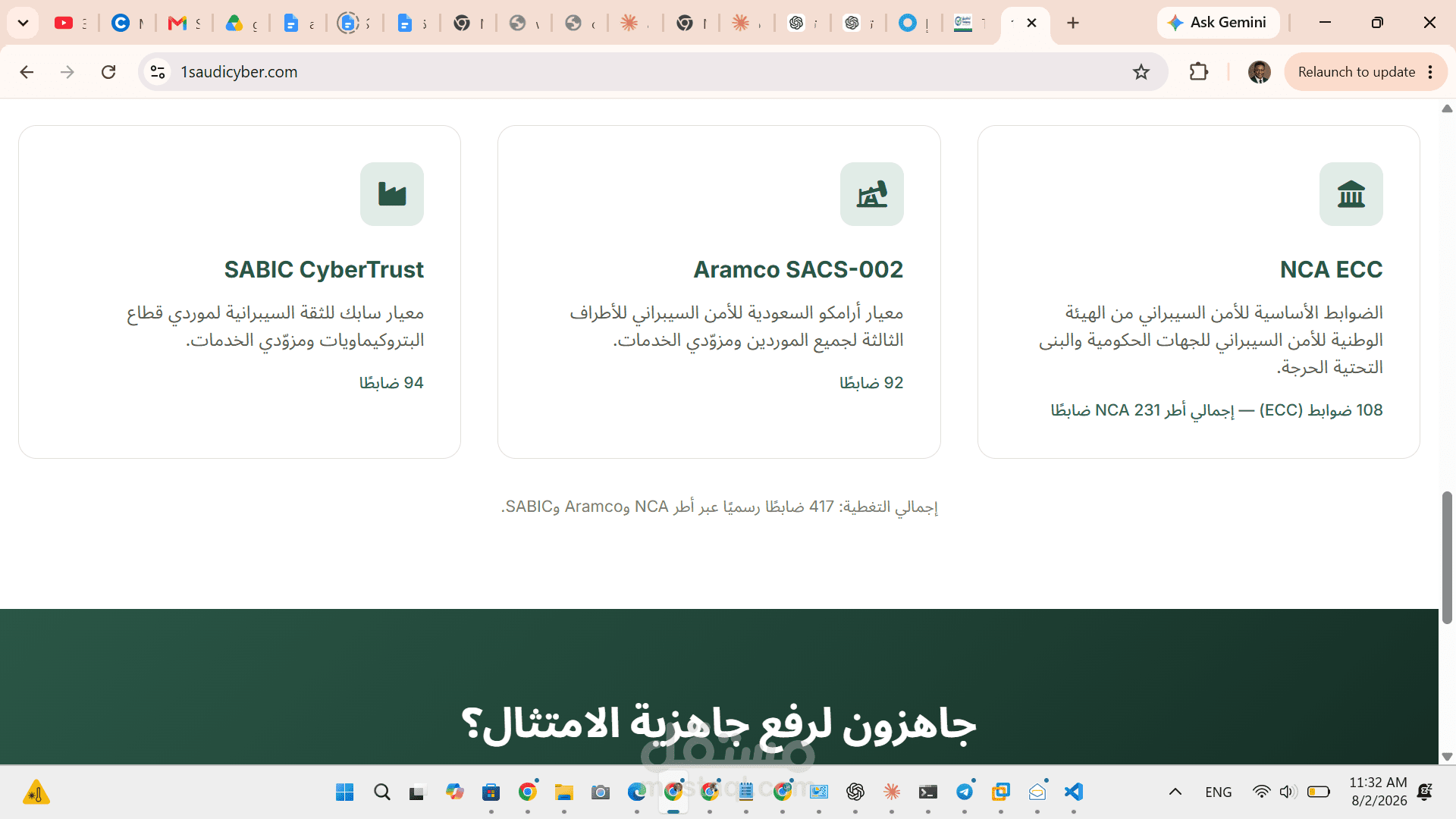This screenshot has width=1456, height=819.
Task: Open the Chrome extensions menu
Action: (x=1199, y=72)
